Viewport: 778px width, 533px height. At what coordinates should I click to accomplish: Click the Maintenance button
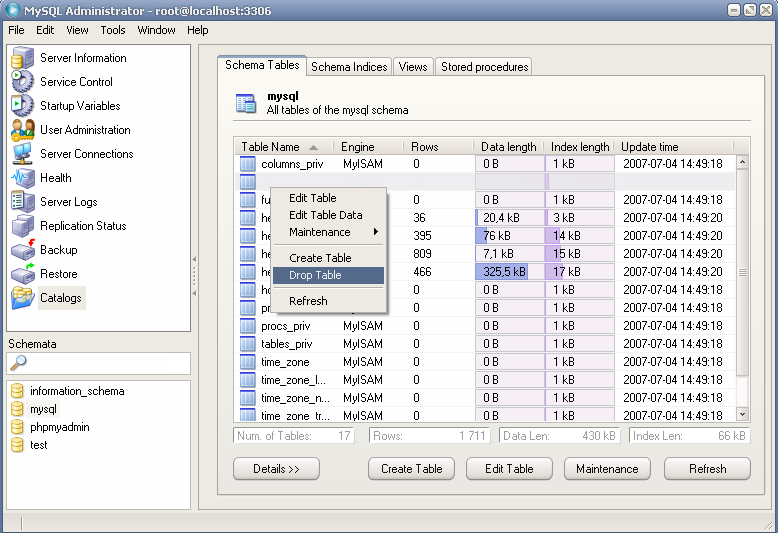point(607,469)
